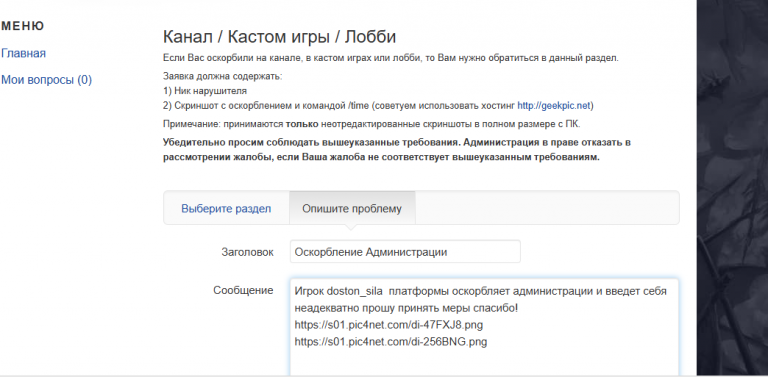
Task: Open Мои вопросы (0) link
Action: (47, 79)
